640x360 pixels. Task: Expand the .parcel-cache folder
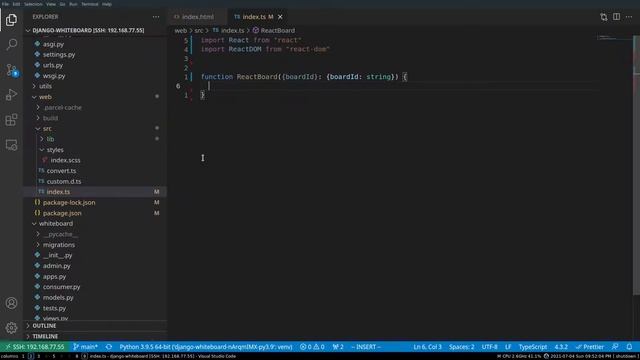(95, 107)
